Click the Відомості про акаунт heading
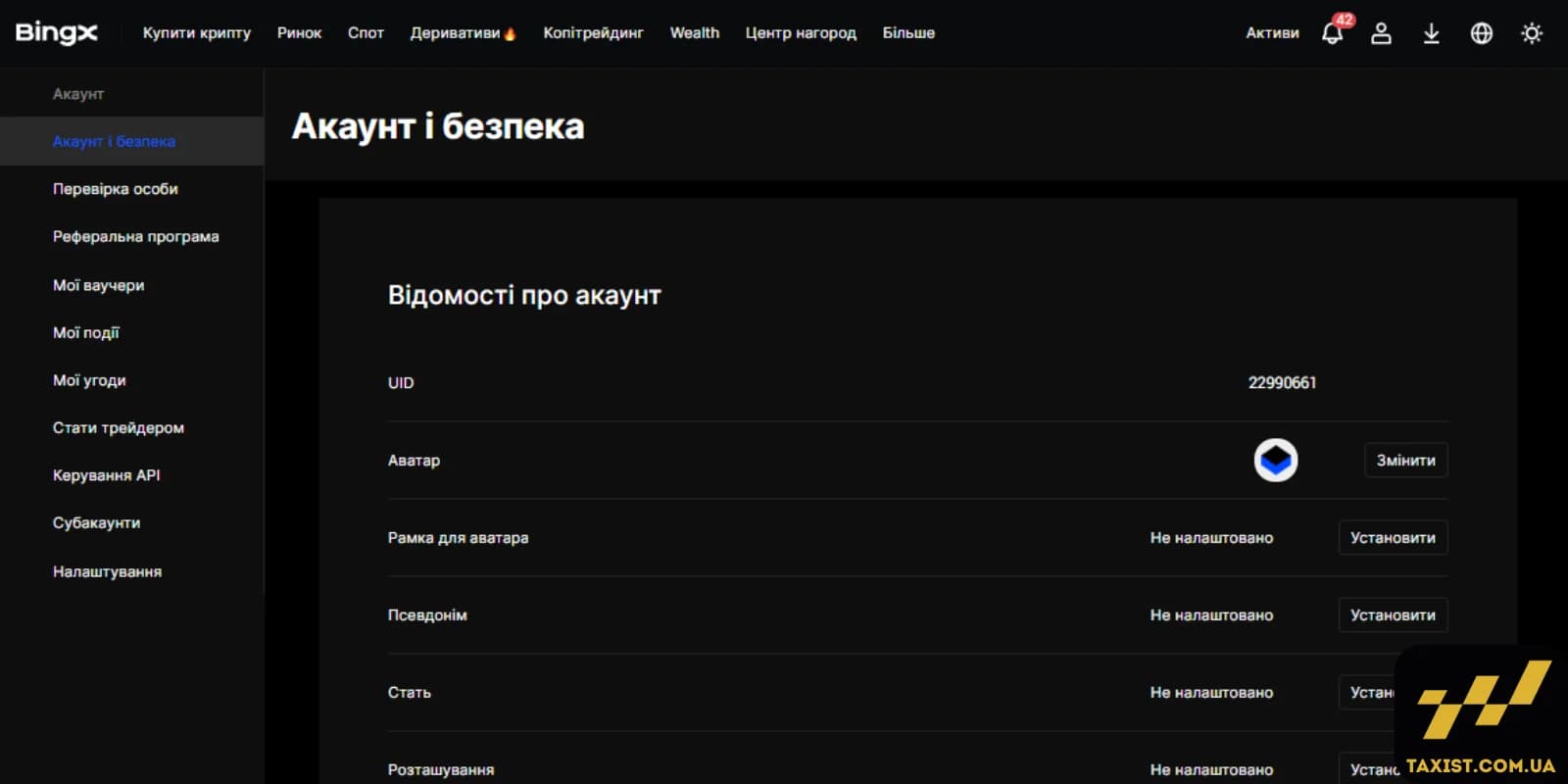The width and height of the screenshot is (1568, 784). [524, 295]
